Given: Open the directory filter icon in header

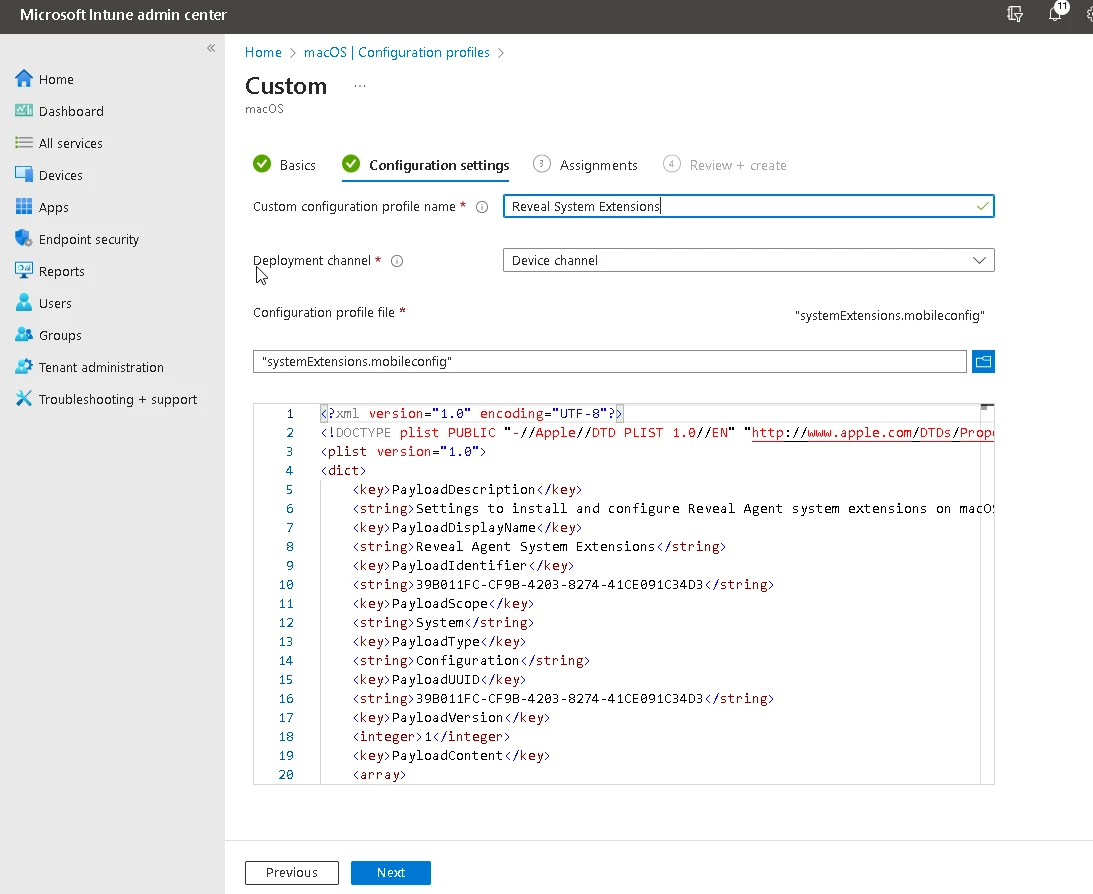Looking at the screenshot, I should [x=1015, y=14].
